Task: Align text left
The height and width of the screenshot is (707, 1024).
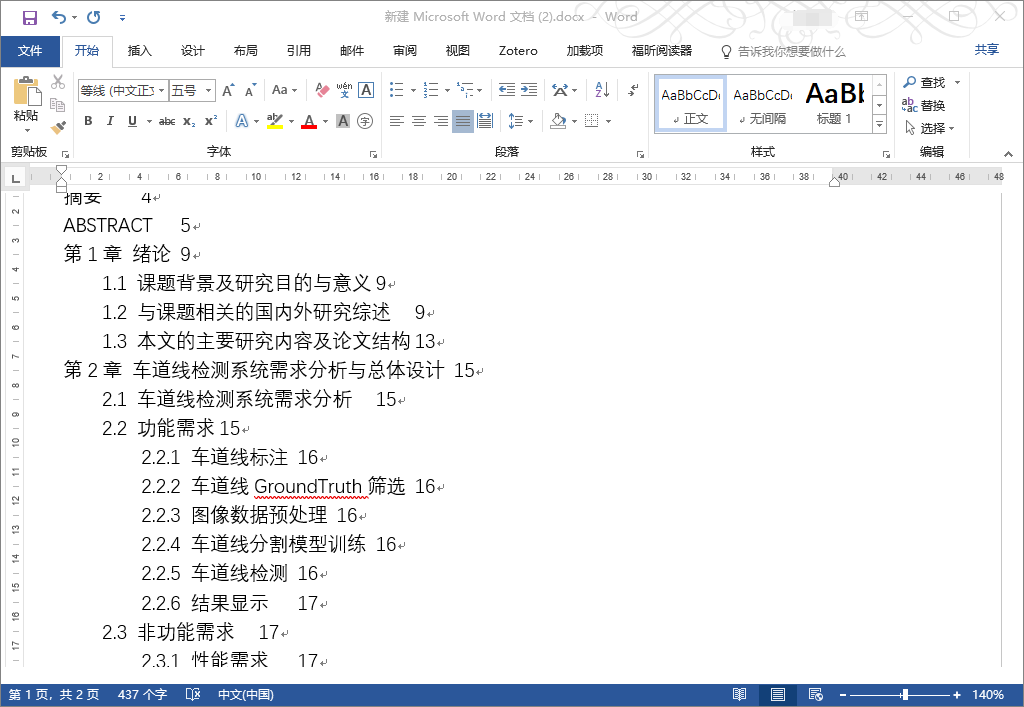Action: 396,121
